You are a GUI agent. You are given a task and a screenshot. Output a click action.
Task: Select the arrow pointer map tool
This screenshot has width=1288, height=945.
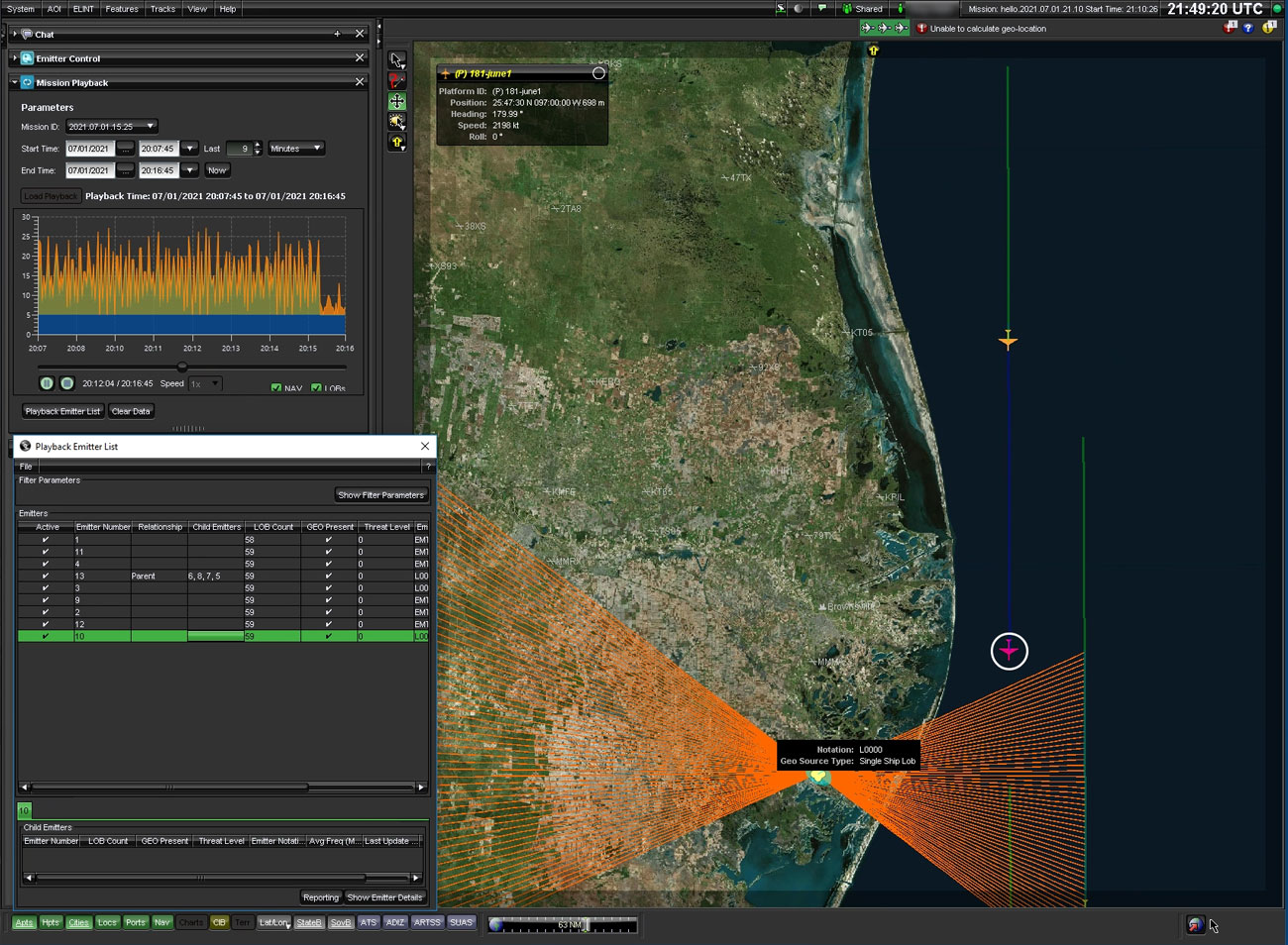point(397,60)
